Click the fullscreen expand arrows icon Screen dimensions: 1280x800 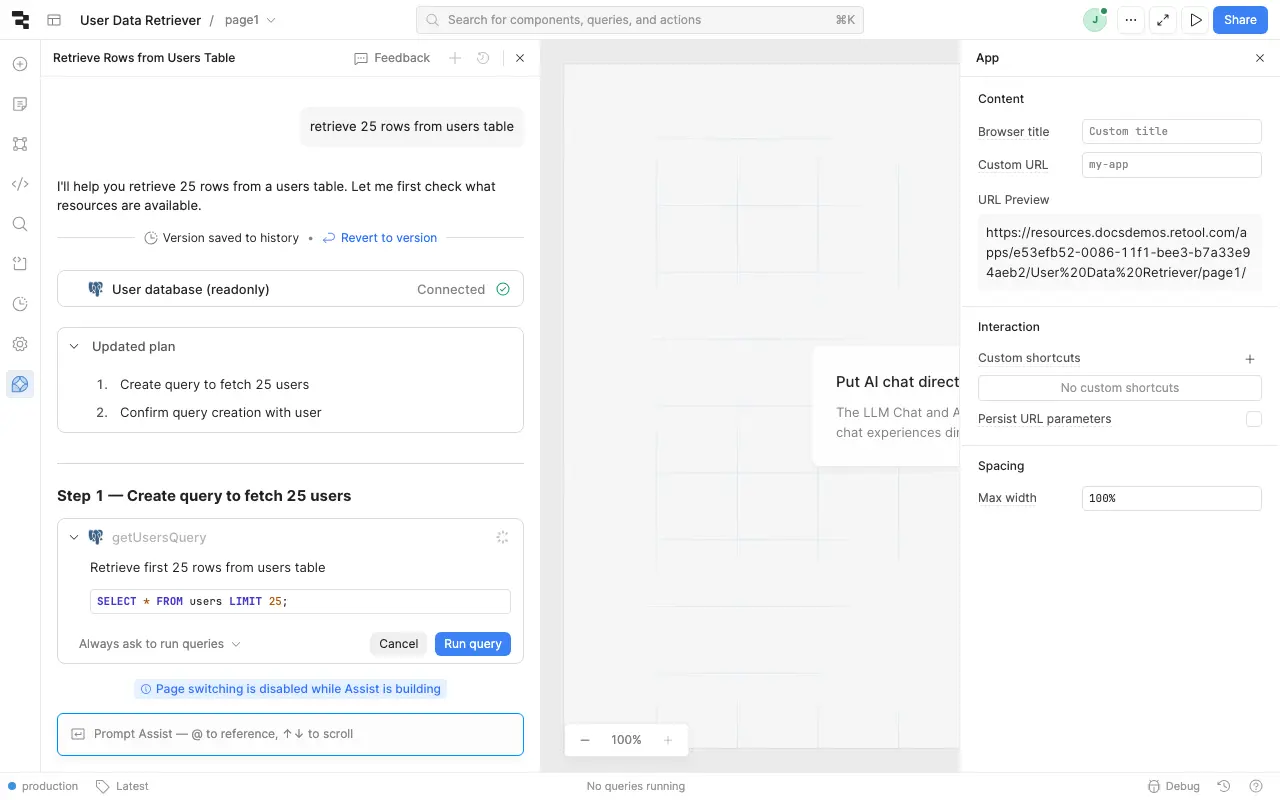[1162, 20]
